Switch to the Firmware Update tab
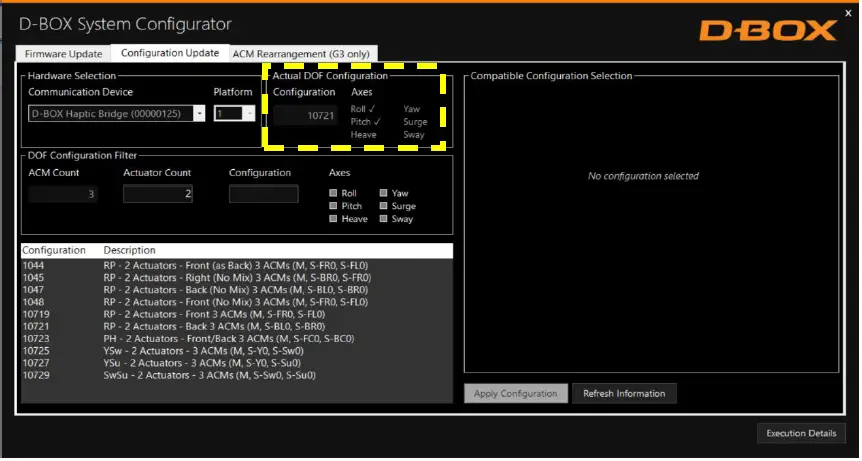This screenshot has height=461, width=862. click(x=63, y=54)
